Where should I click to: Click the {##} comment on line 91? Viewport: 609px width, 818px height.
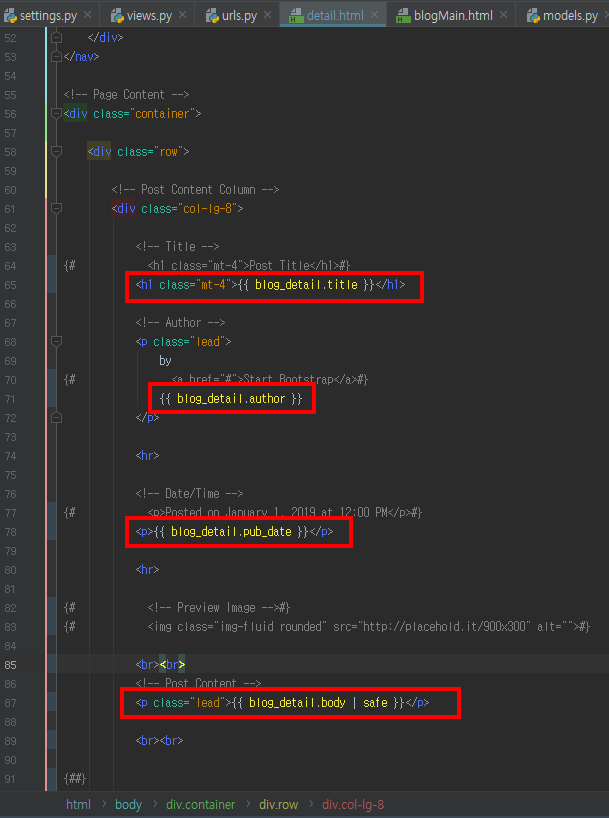point(75,779)
